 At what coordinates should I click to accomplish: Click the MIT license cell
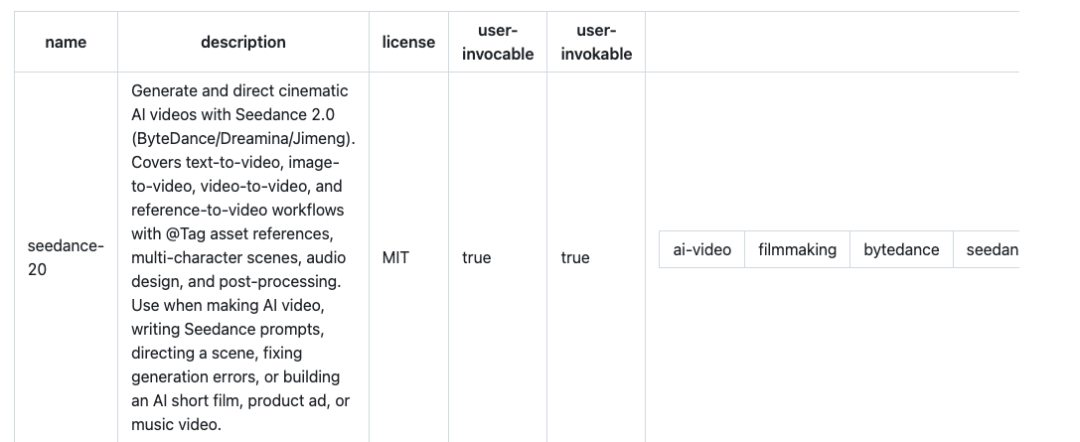tap(395, 257)
